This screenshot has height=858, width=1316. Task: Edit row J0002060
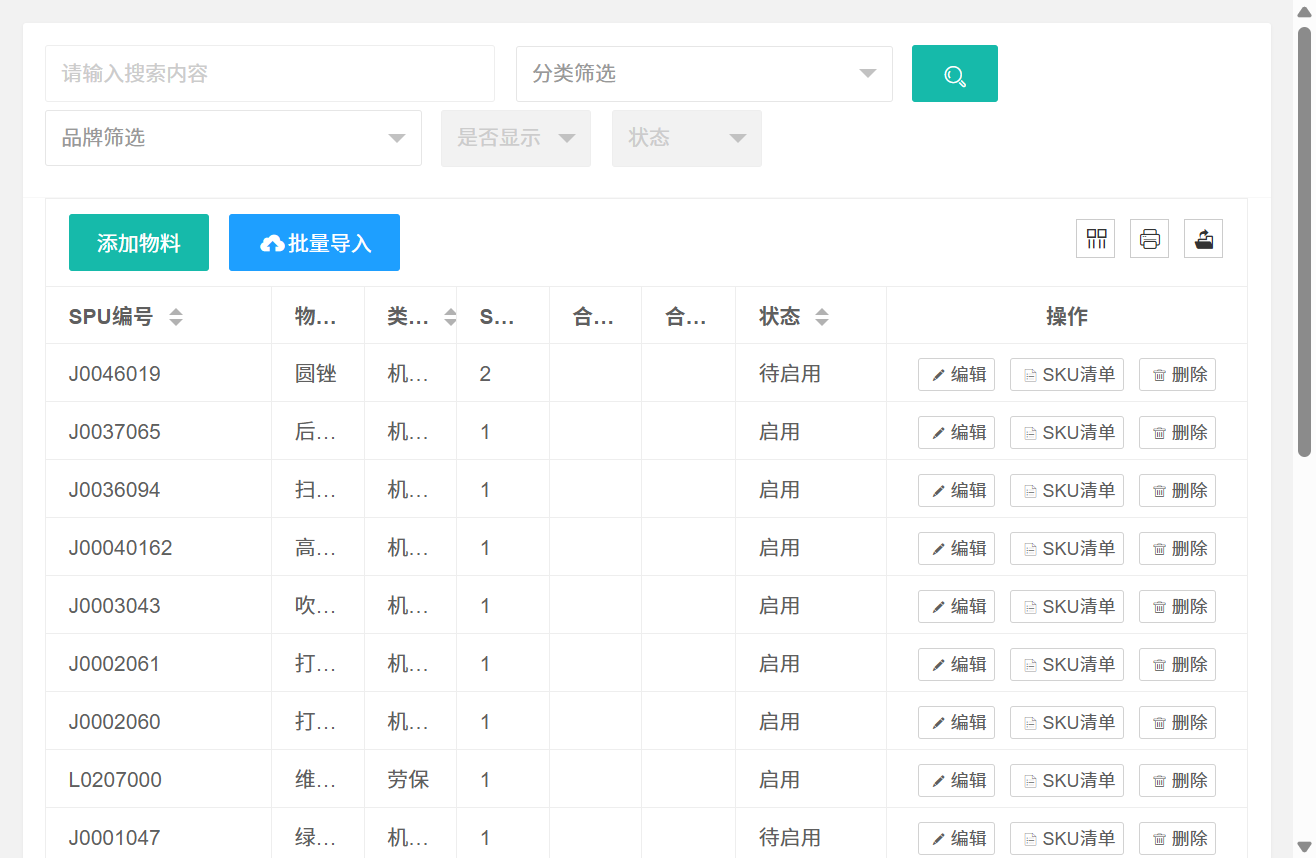pyautogui.click(x=956, y=723)
